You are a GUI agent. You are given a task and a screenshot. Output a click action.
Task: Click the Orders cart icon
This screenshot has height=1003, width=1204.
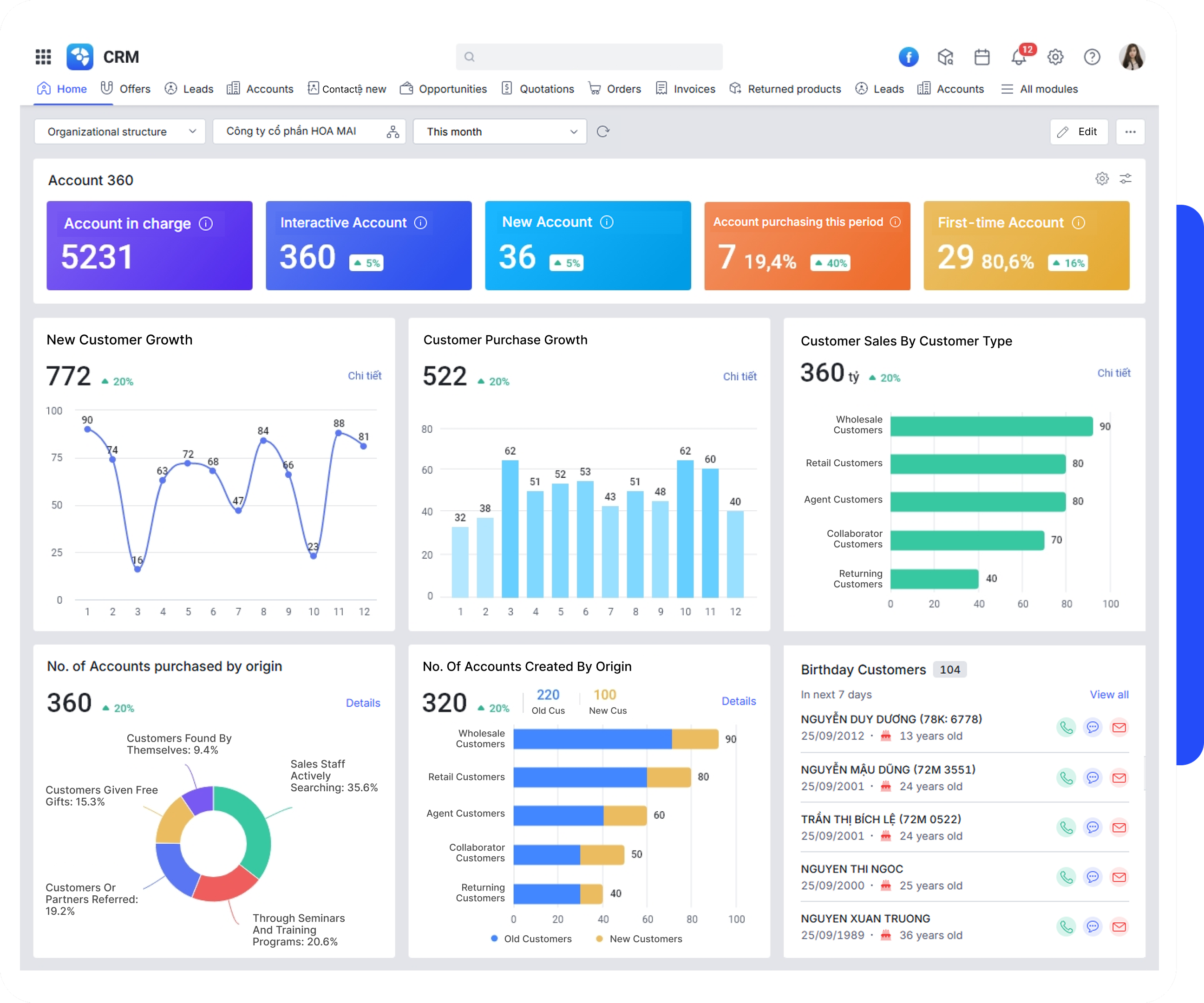pyautogui.click(x=595, y=88)
